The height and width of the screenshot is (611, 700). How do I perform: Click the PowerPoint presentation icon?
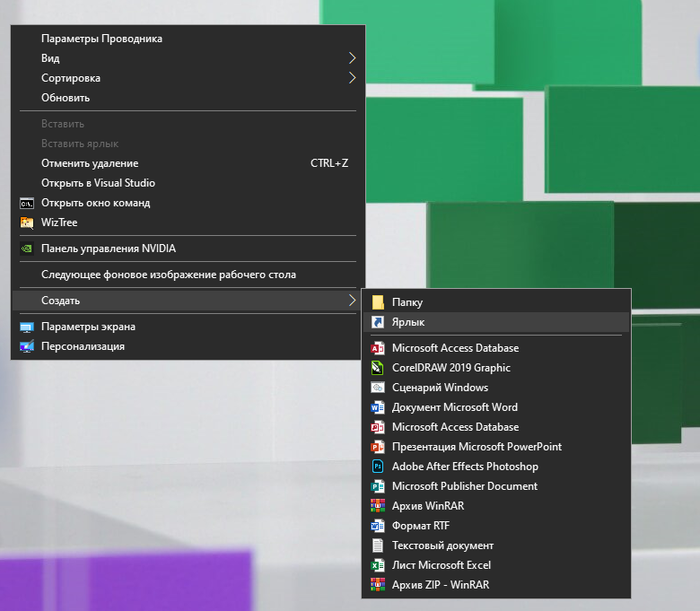pyautogui.click(x=378, y=446)
